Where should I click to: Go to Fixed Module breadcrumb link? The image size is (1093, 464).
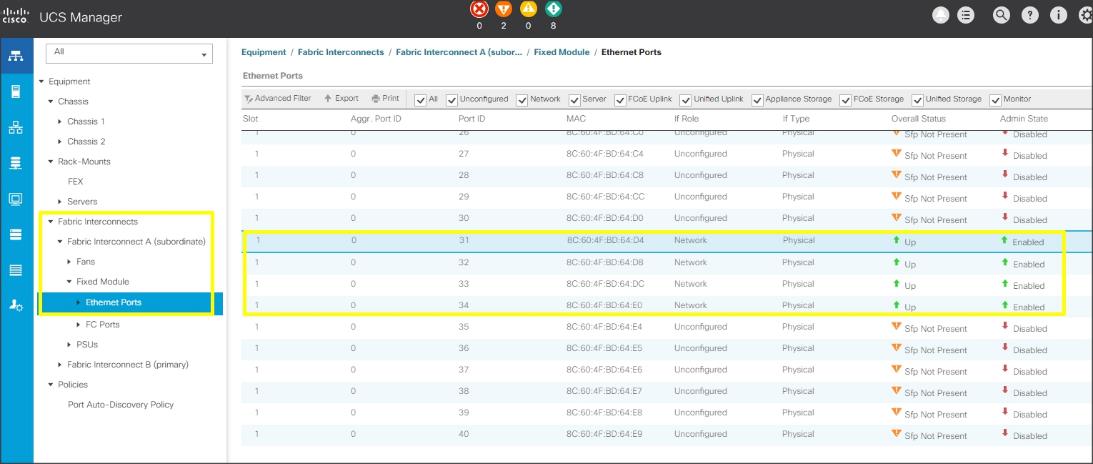point(562,52)
